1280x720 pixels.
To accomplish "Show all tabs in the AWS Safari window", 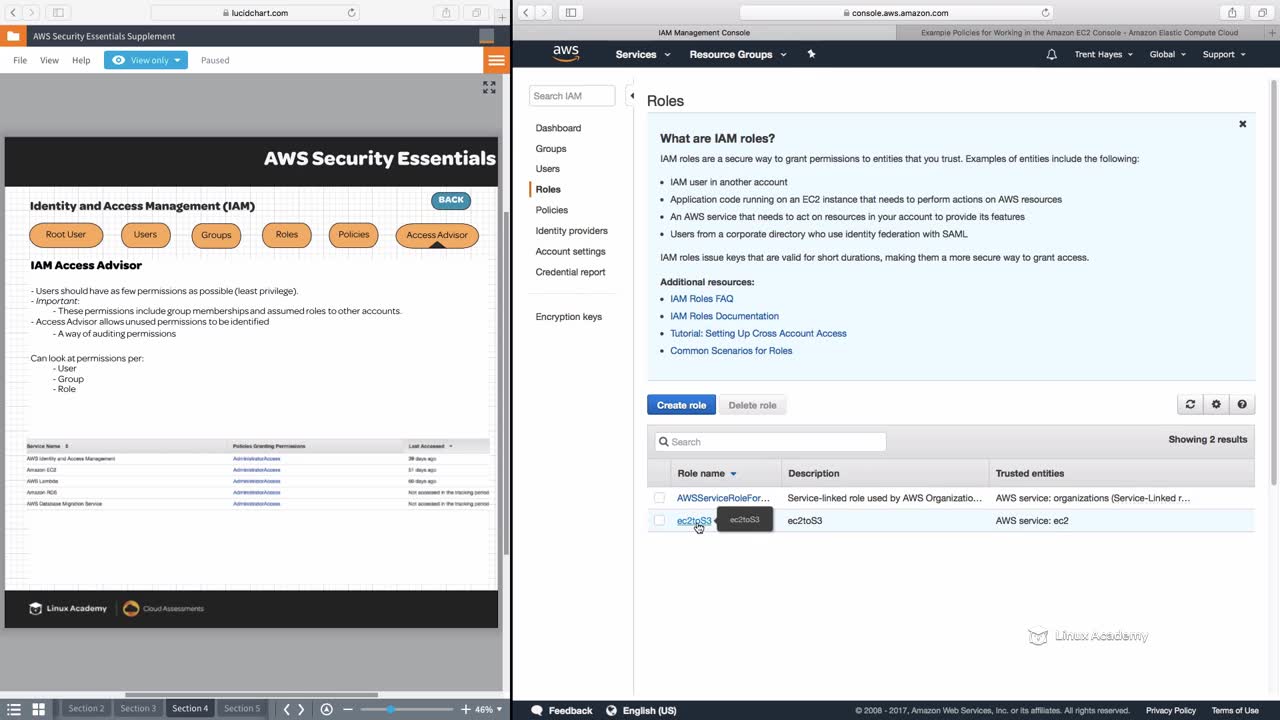I will tap(1261, 13).
